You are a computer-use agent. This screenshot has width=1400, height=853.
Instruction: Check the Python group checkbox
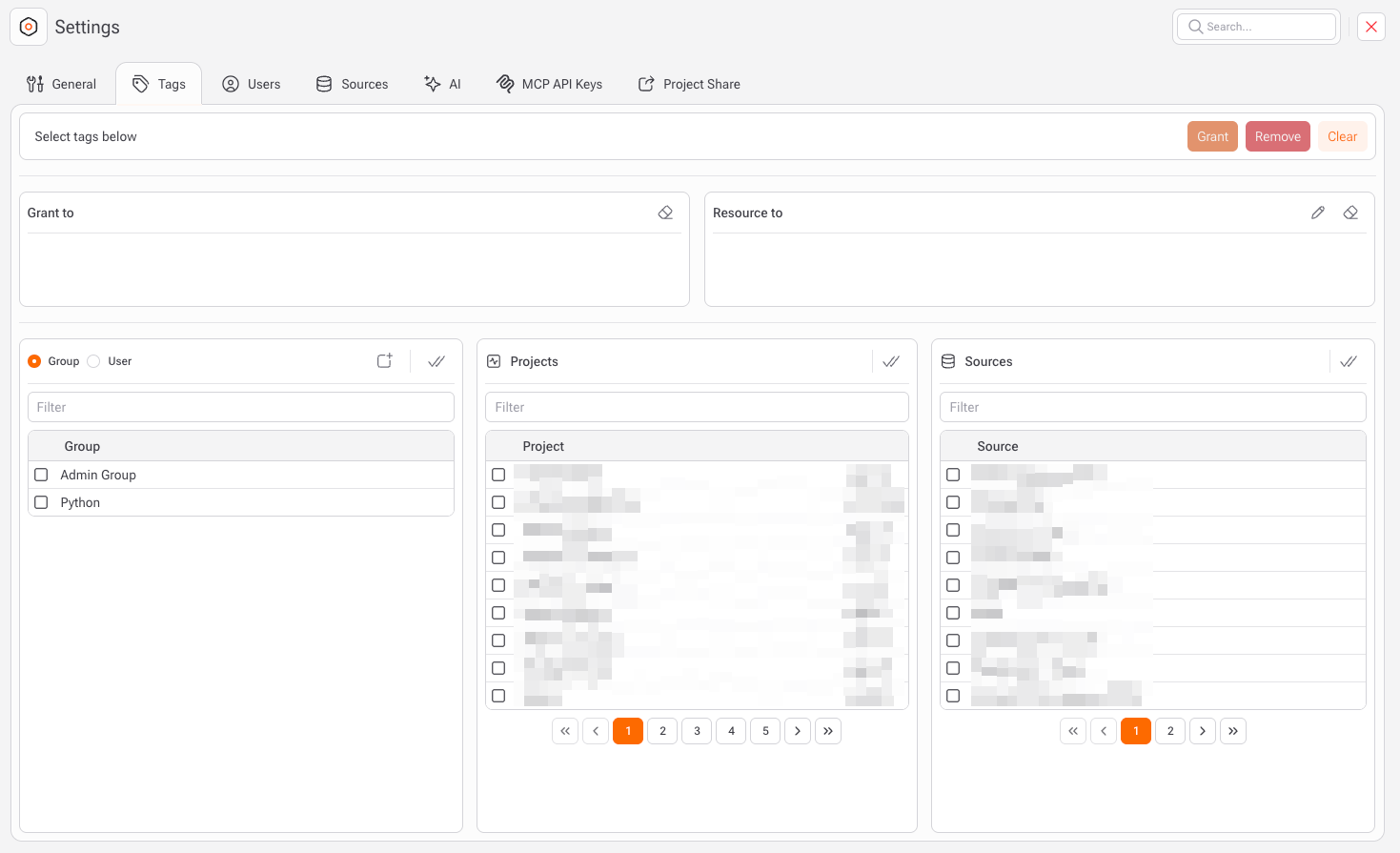point(41,502)
